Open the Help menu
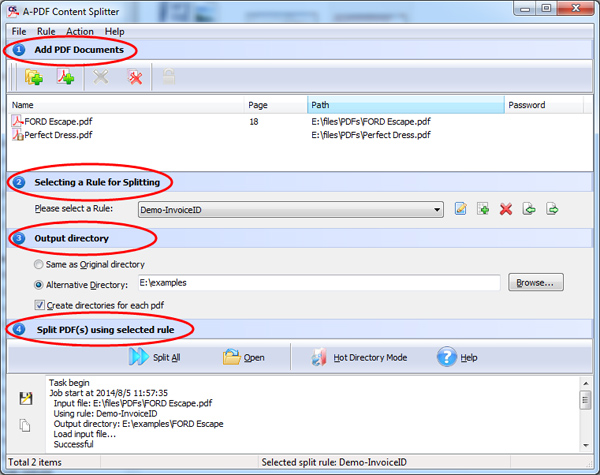Screen dimensions: 600x475 (114, 31)
